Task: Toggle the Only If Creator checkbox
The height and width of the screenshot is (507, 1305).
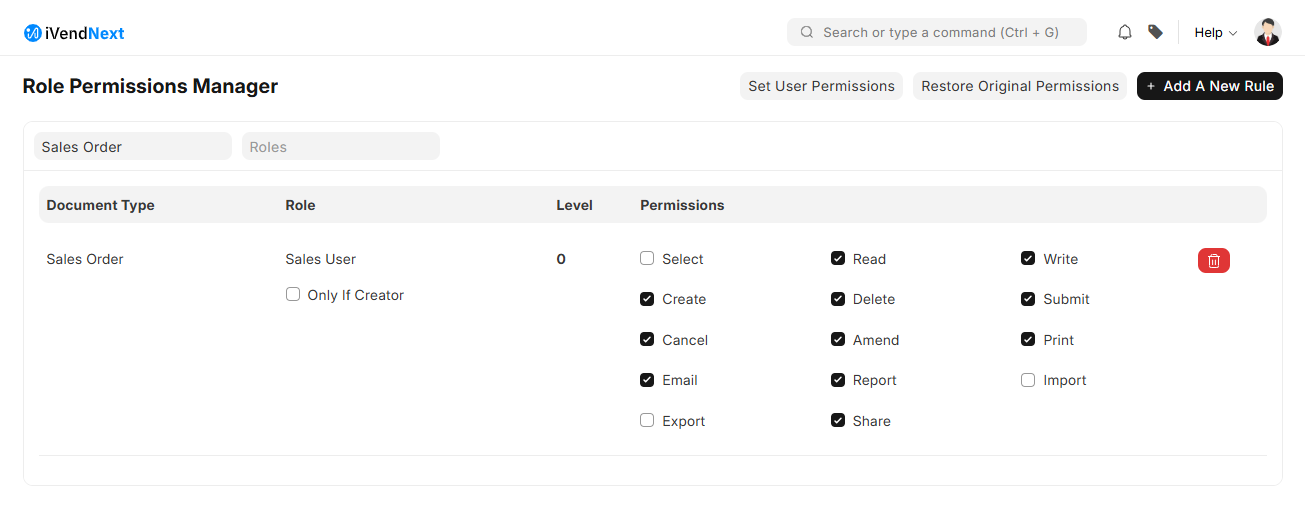Action: 293,294
